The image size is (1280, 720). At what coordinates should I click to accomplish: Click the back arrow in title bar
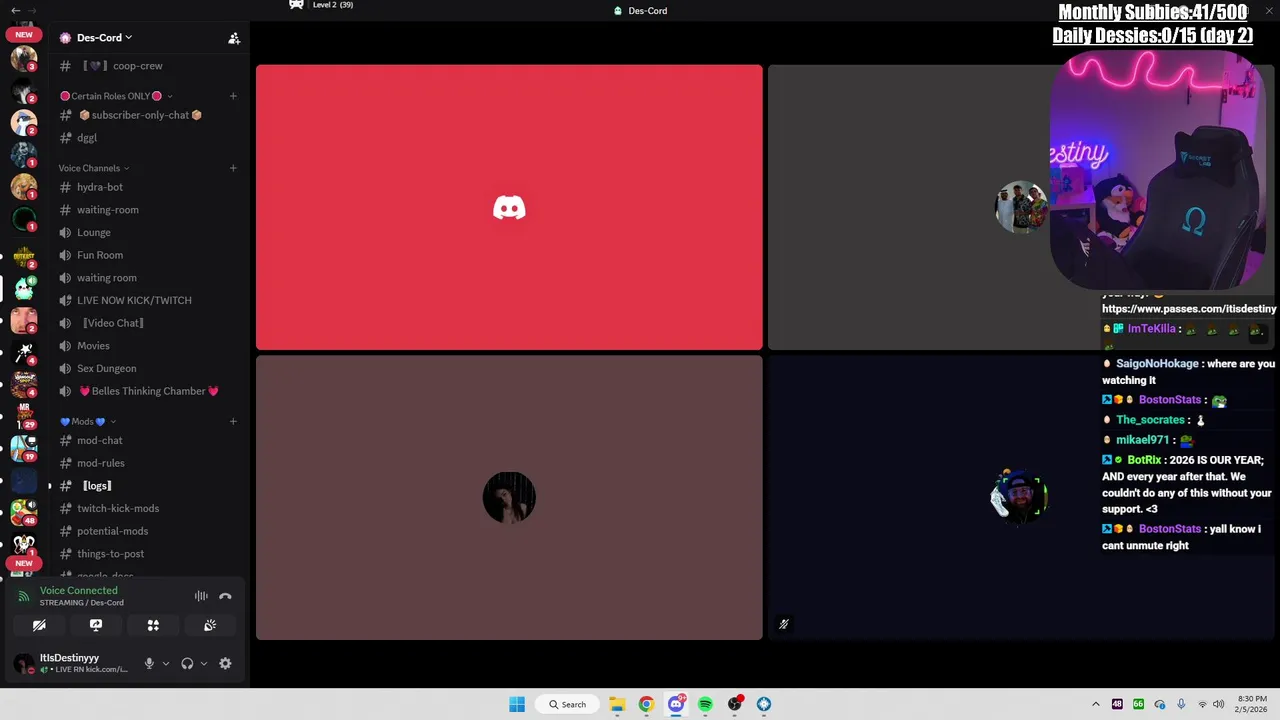tap(15, 10)
